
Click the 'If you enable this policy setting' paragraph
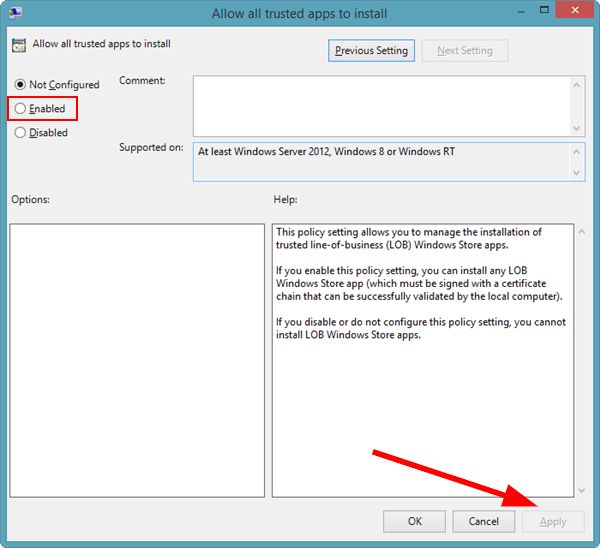point(419,284)
